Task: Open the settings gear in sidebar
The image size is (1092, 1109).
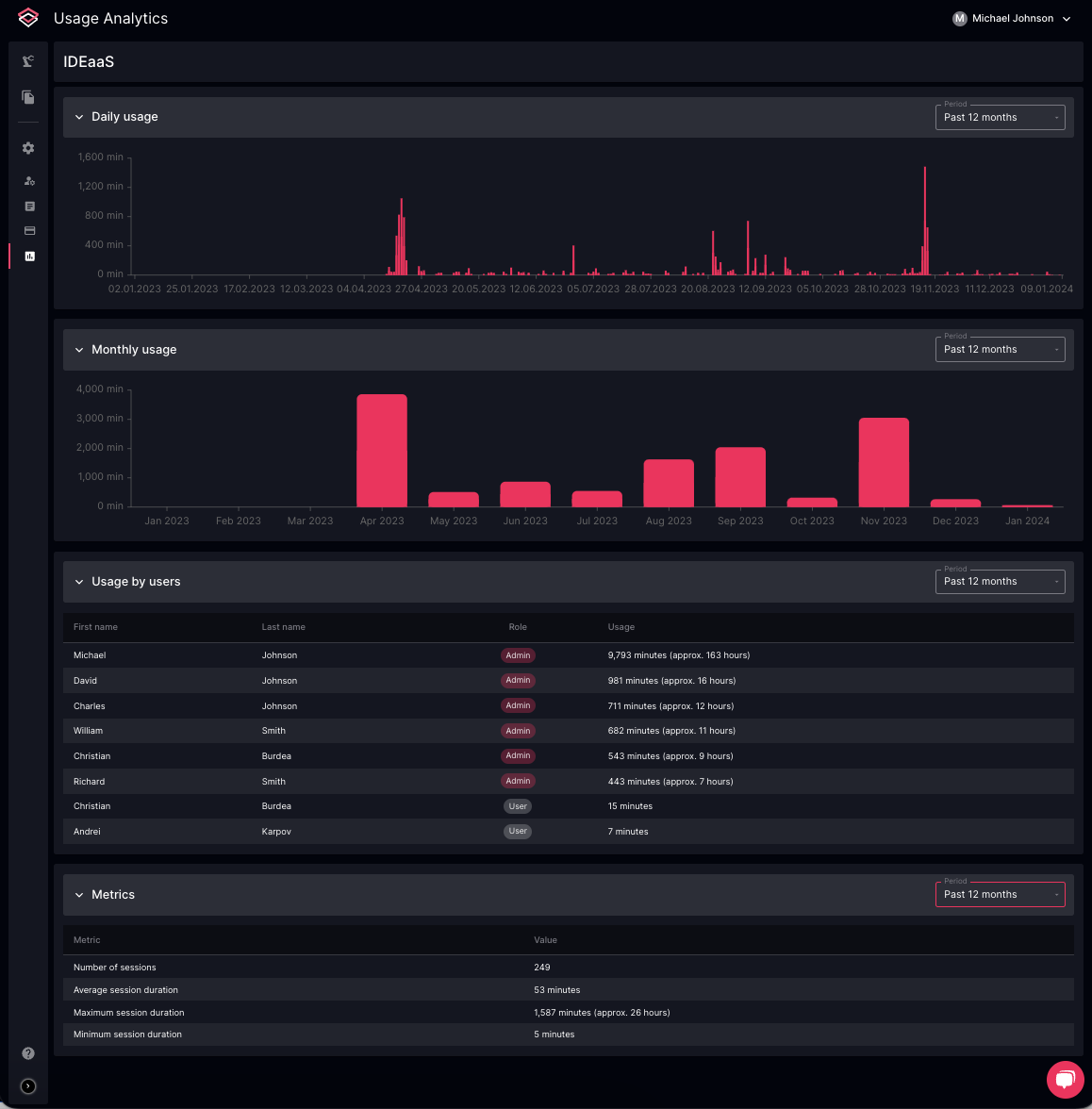Action: (28, 148)
